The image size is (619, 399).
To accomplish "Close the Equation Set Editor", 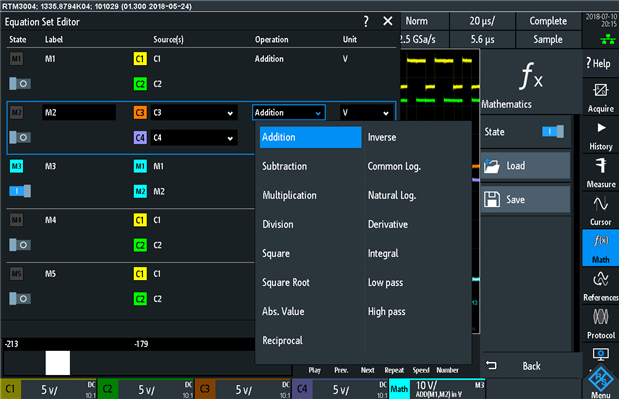I will click(x=388, y=21).
